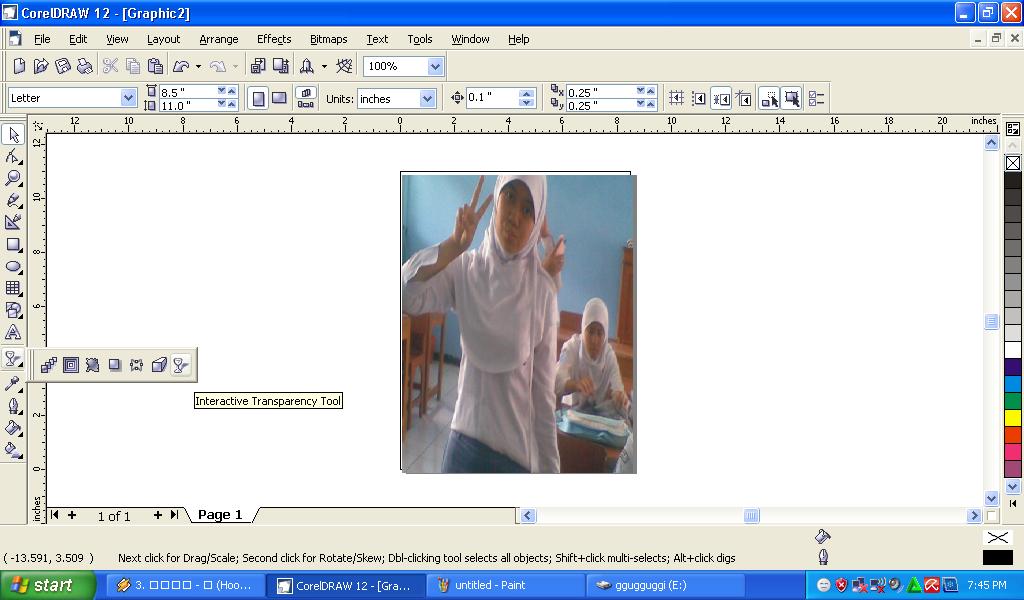Click the Paste clipboard icon

click(155, 66)
